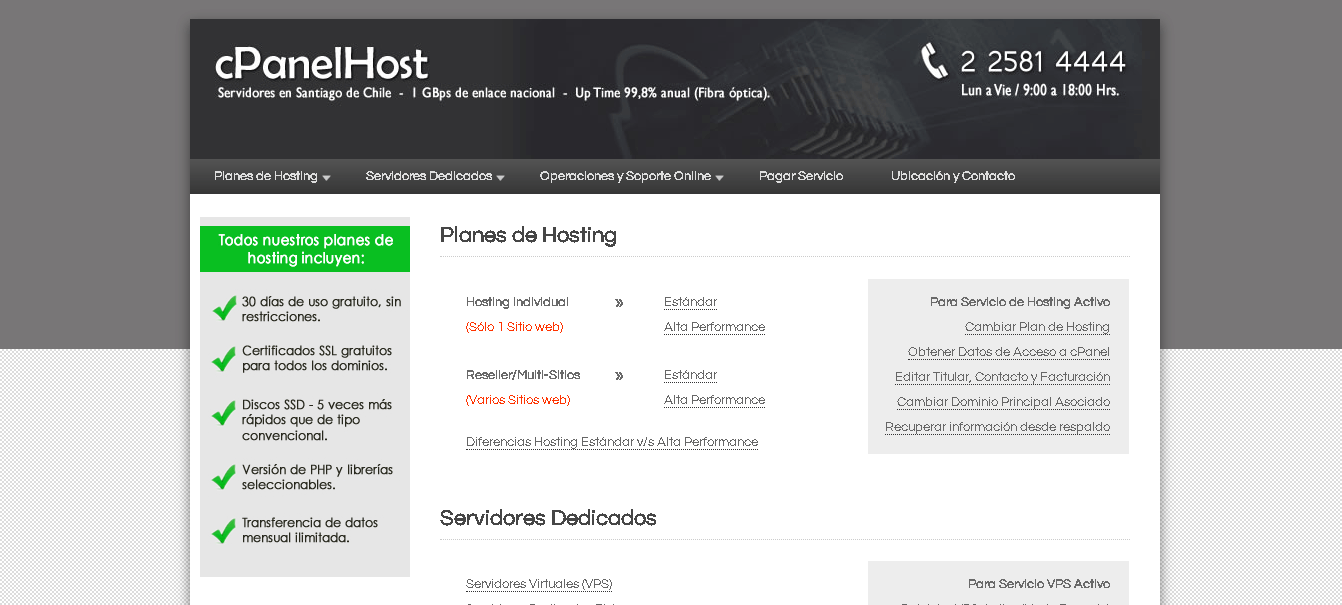Open Alta Performance link for Reseller/Multi-Sitios
1342x605 pixels.
point(714,400)
